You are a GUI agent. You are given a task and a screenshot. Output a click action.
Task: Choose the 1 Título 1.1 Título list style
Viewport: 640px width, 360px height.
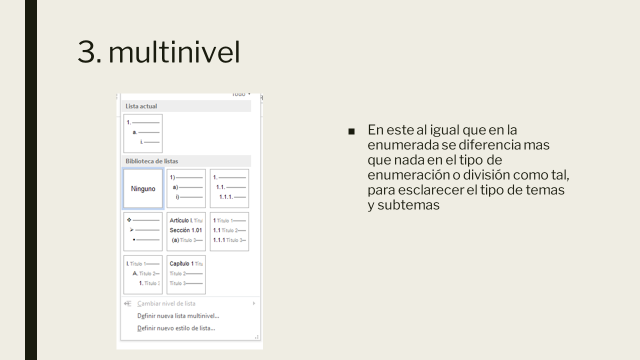[x=229, y=231]
